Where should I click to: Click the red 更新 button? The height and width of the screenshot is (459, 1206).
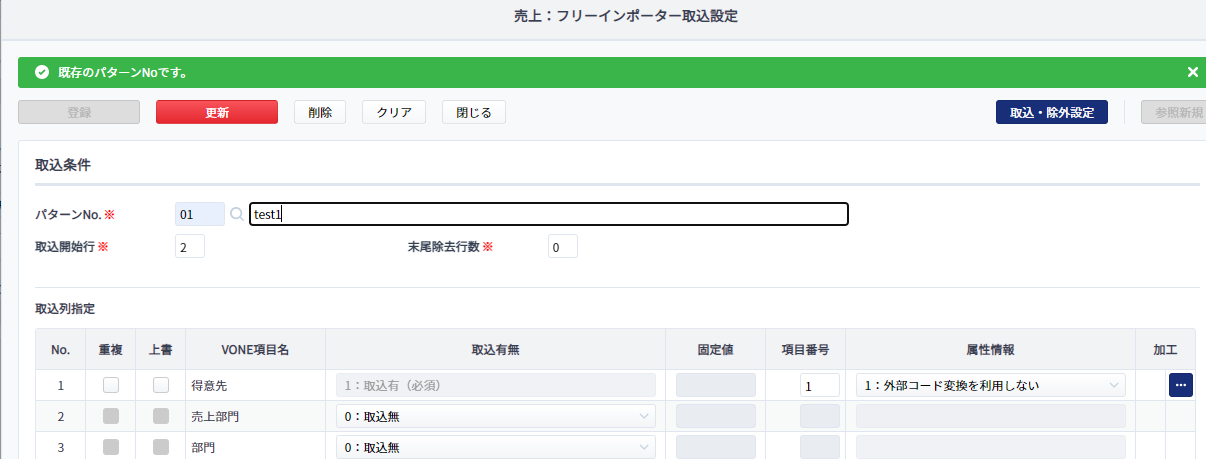click(217, 112)
